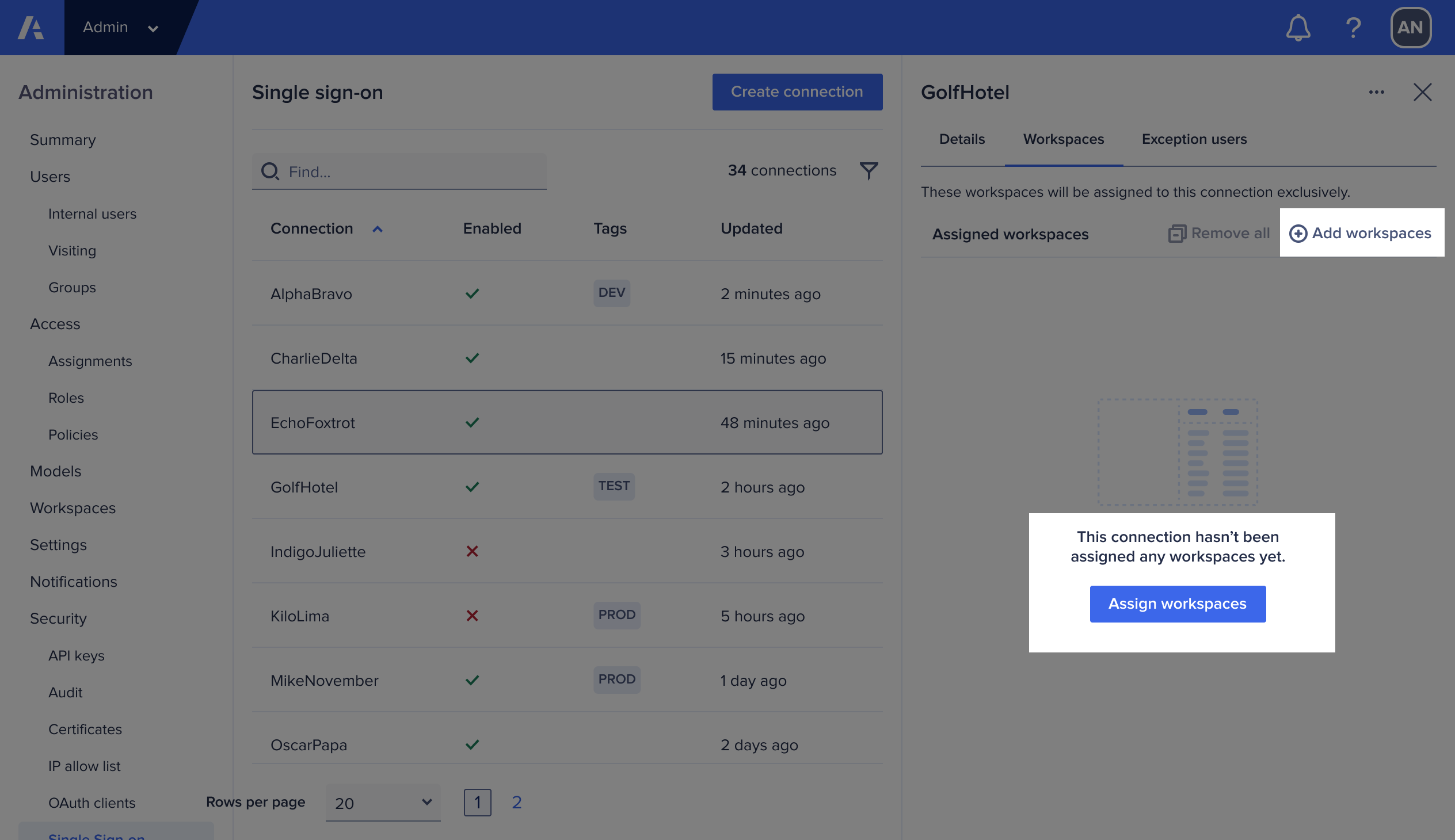Open the AN user avatar menu

click(x=1411, y=27)
